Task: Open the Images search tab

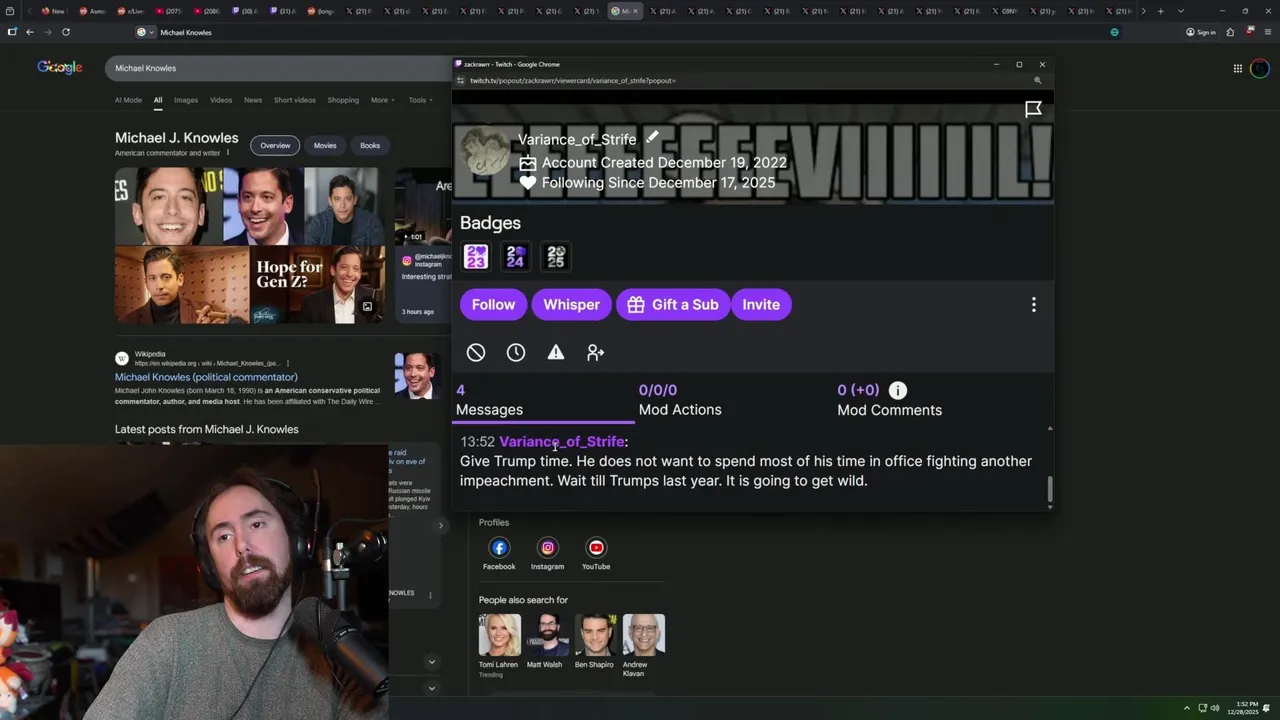Action: click(x=186, y=100)
